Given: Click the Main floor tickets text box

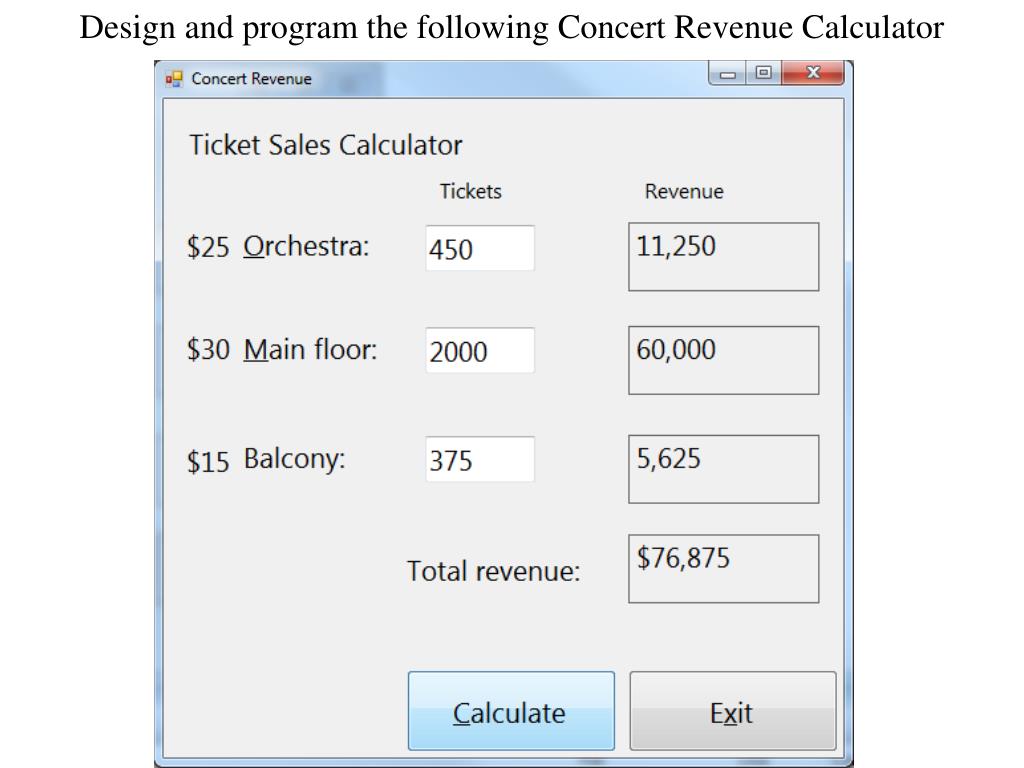Looking at the screenshot, I should [x=480, y=351].
